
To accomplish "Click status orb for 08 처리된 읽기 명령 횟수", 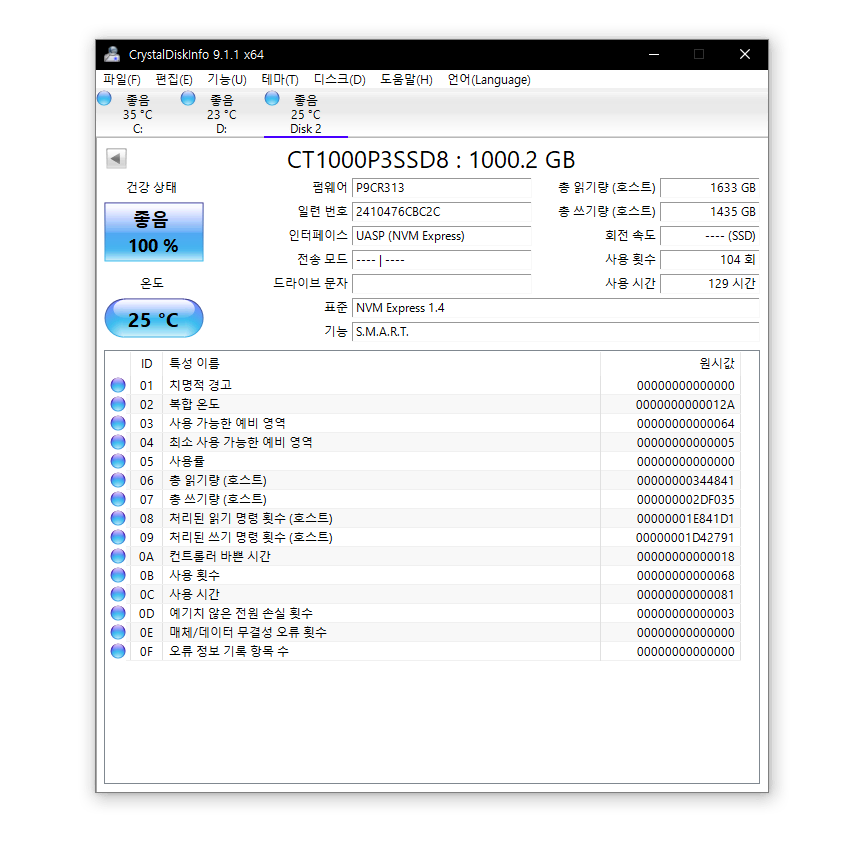I will click(118, 518).
